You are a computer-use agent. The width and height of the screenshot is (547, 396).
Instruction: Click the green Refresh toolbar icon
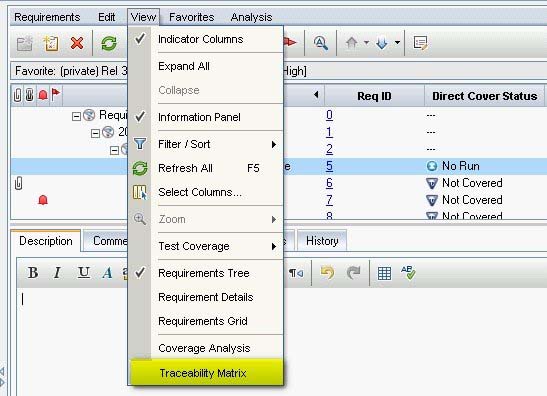pos(109,44)
